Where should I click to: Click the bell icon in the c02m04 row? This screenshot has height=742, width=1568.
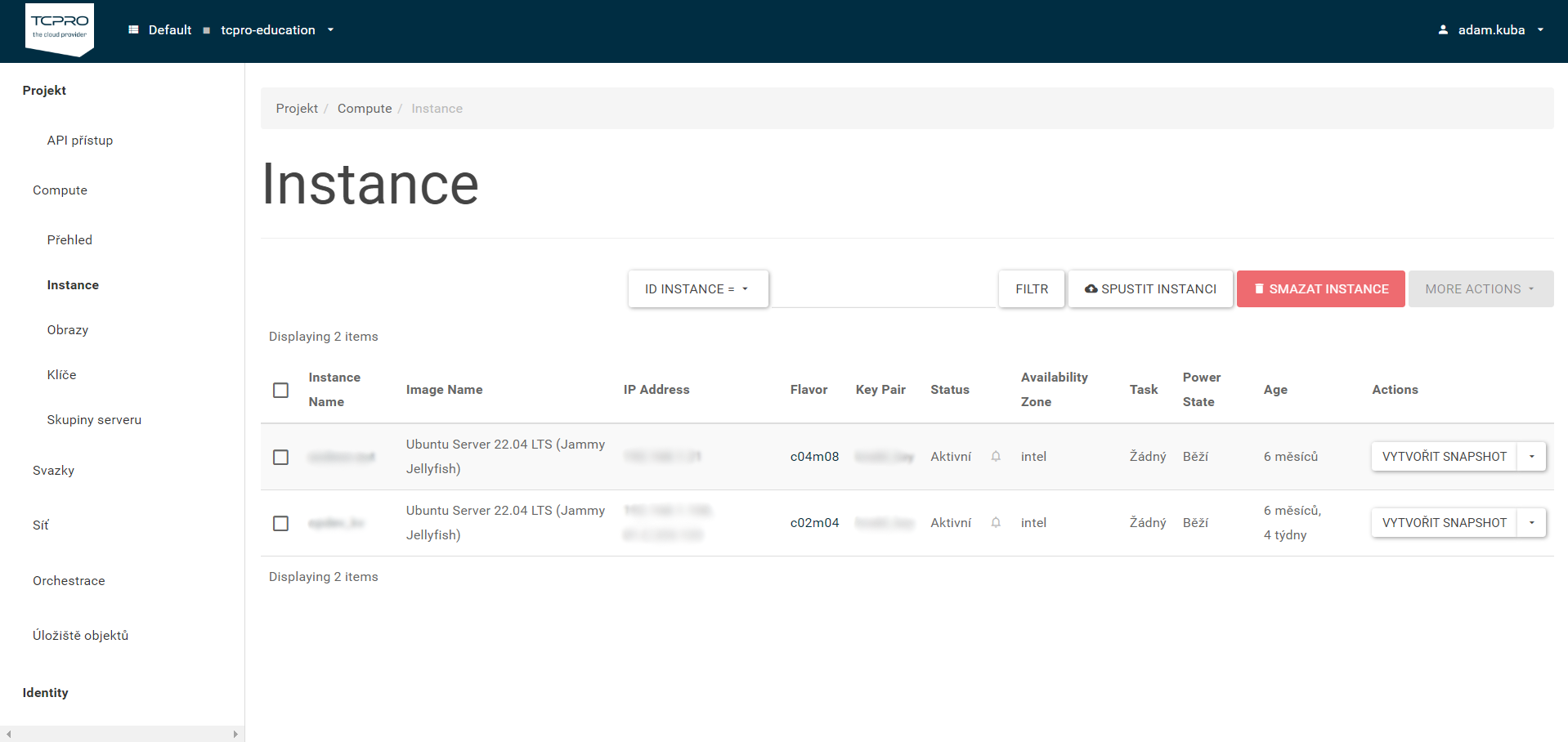[x=996, y=522]
